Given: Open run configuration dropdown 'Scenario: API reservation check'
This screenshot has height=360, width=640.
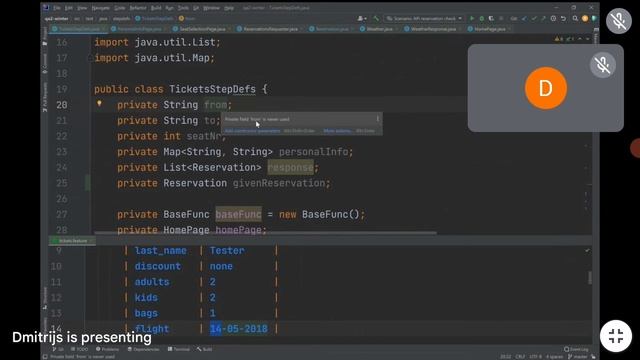Looking at the screenshot, I should [424, 18].
